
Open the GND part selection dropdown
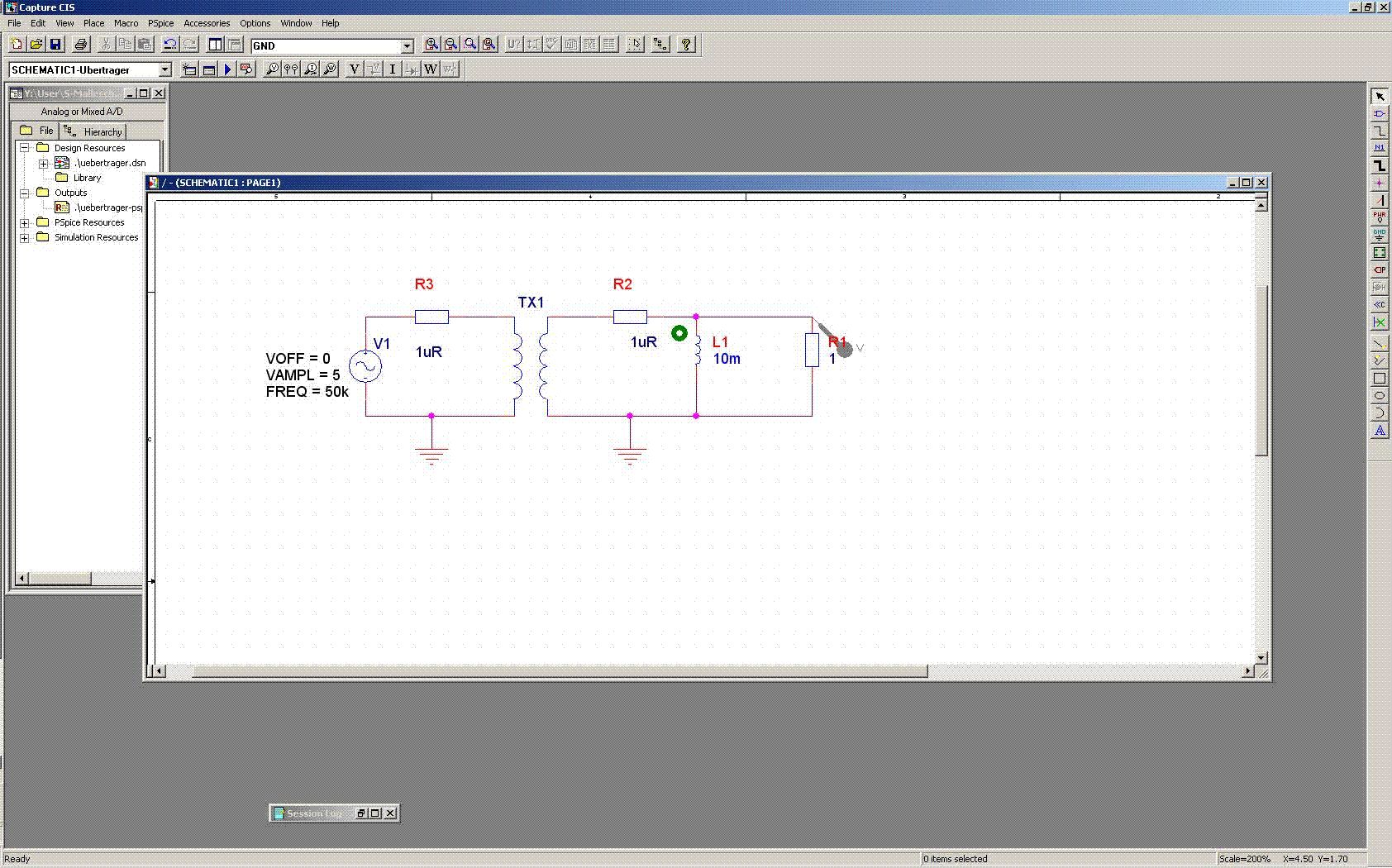point(407,46)
